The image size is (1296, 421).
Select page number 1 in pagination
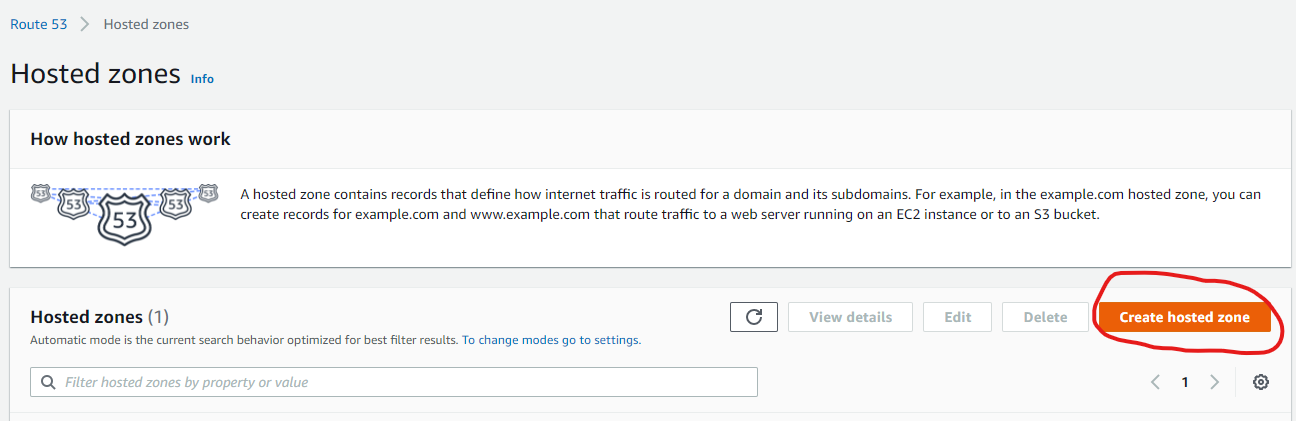click(1185, 382)
